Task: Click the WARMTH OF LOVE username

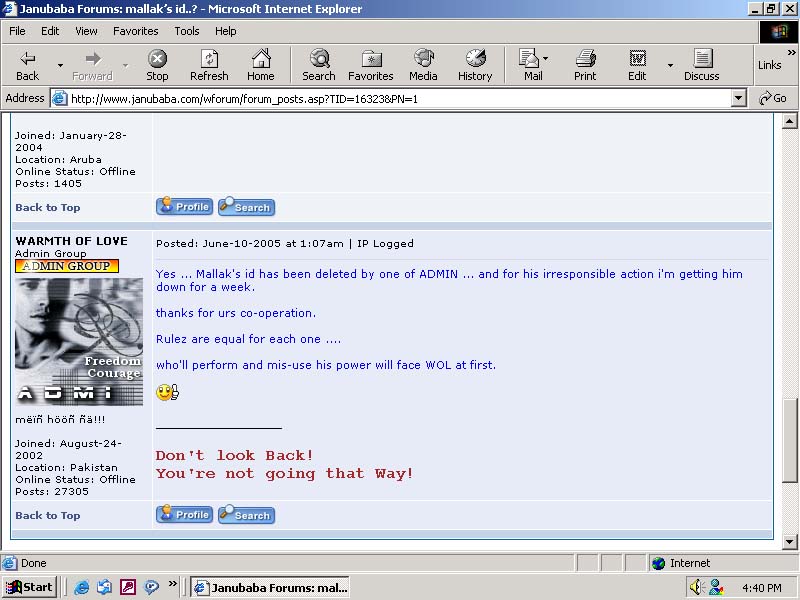Action: pos(71,241)
